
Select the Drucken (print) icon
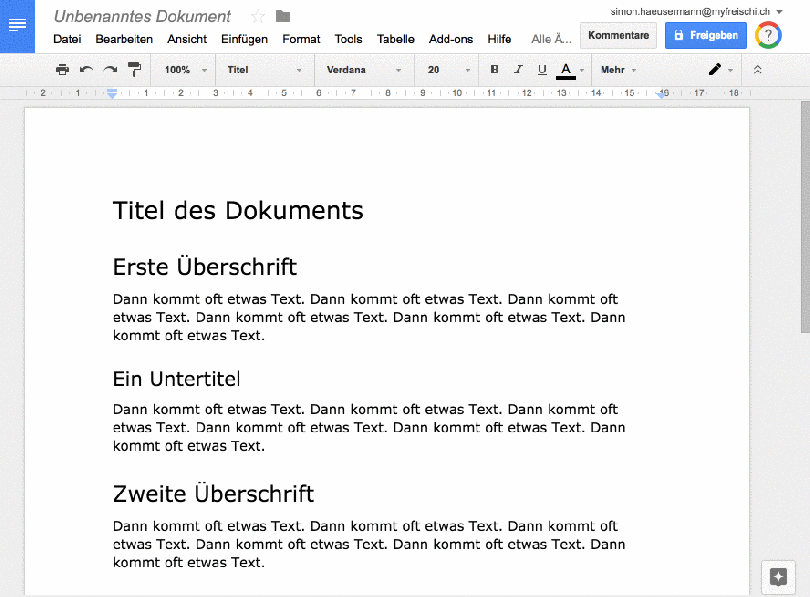tap(62, 70)
